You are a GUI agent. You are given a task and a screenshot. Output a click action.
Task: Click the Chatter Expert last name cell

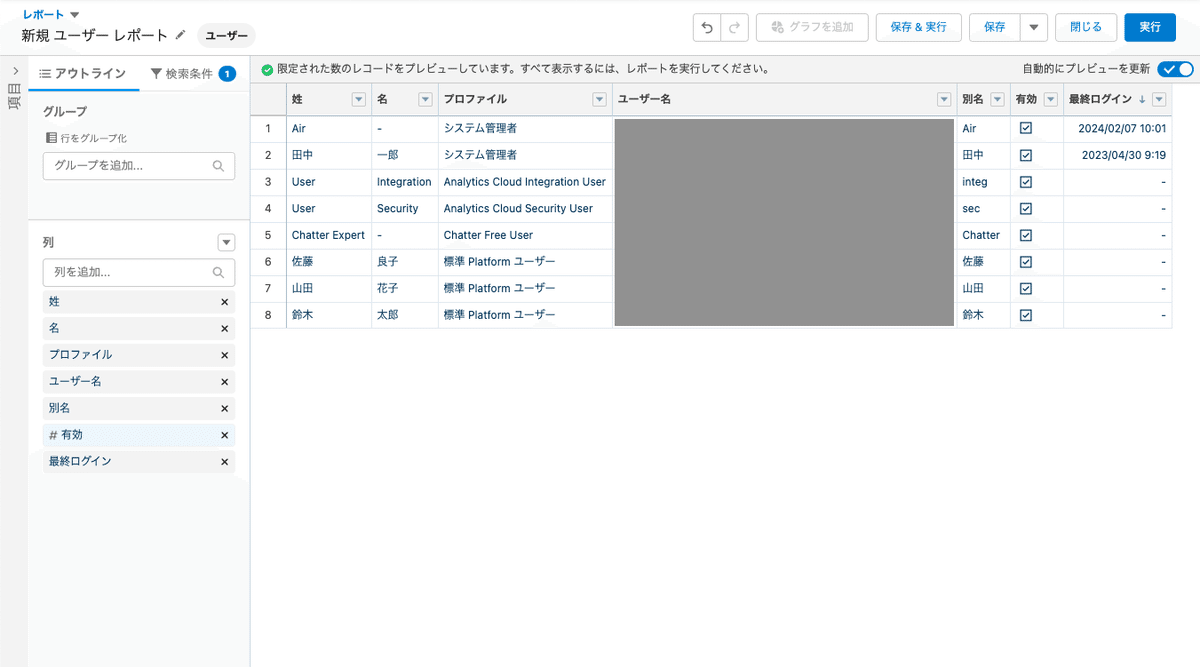pos(328,235)
